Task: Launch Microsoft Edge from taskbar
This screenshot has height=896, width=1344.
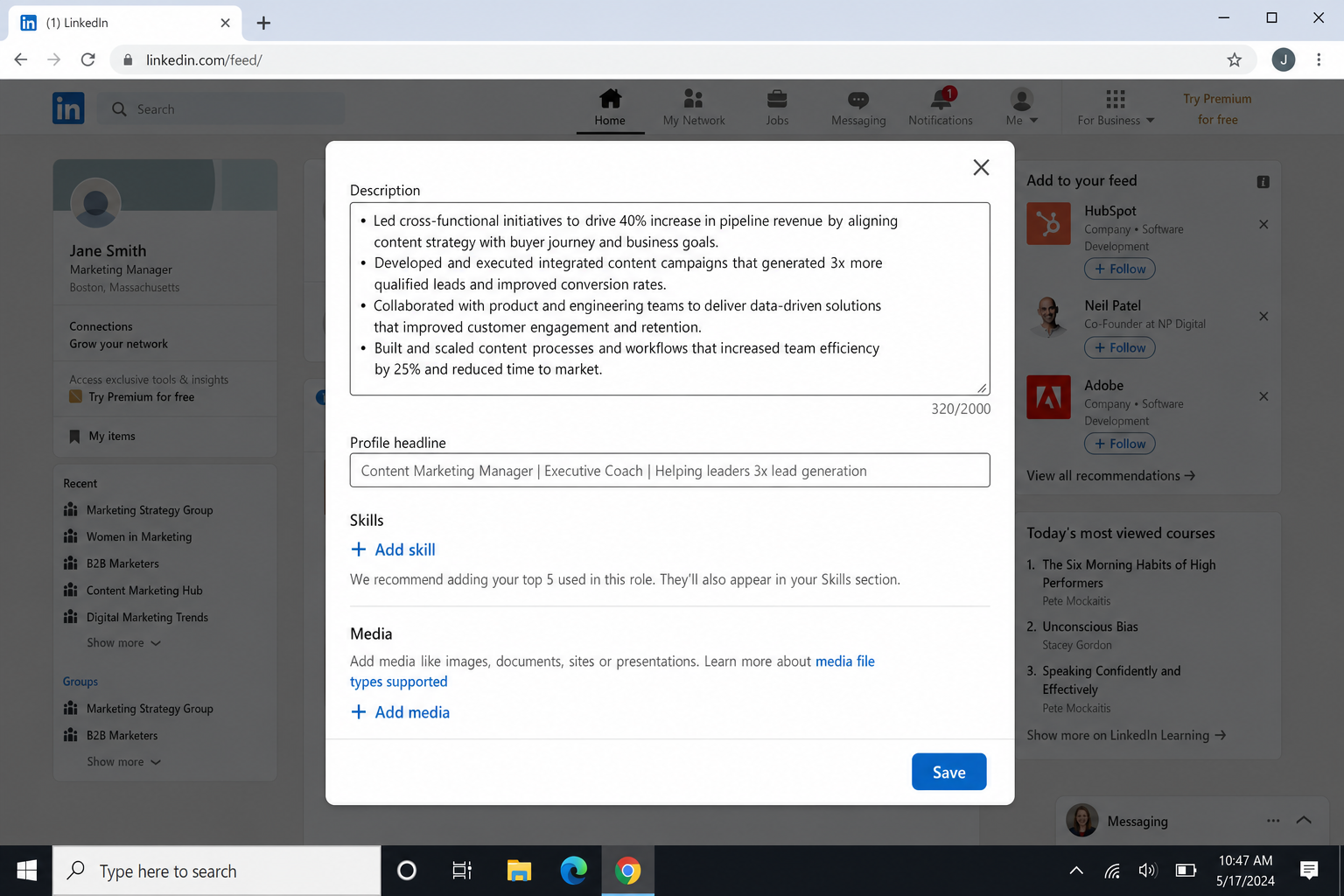Action: 574,871
